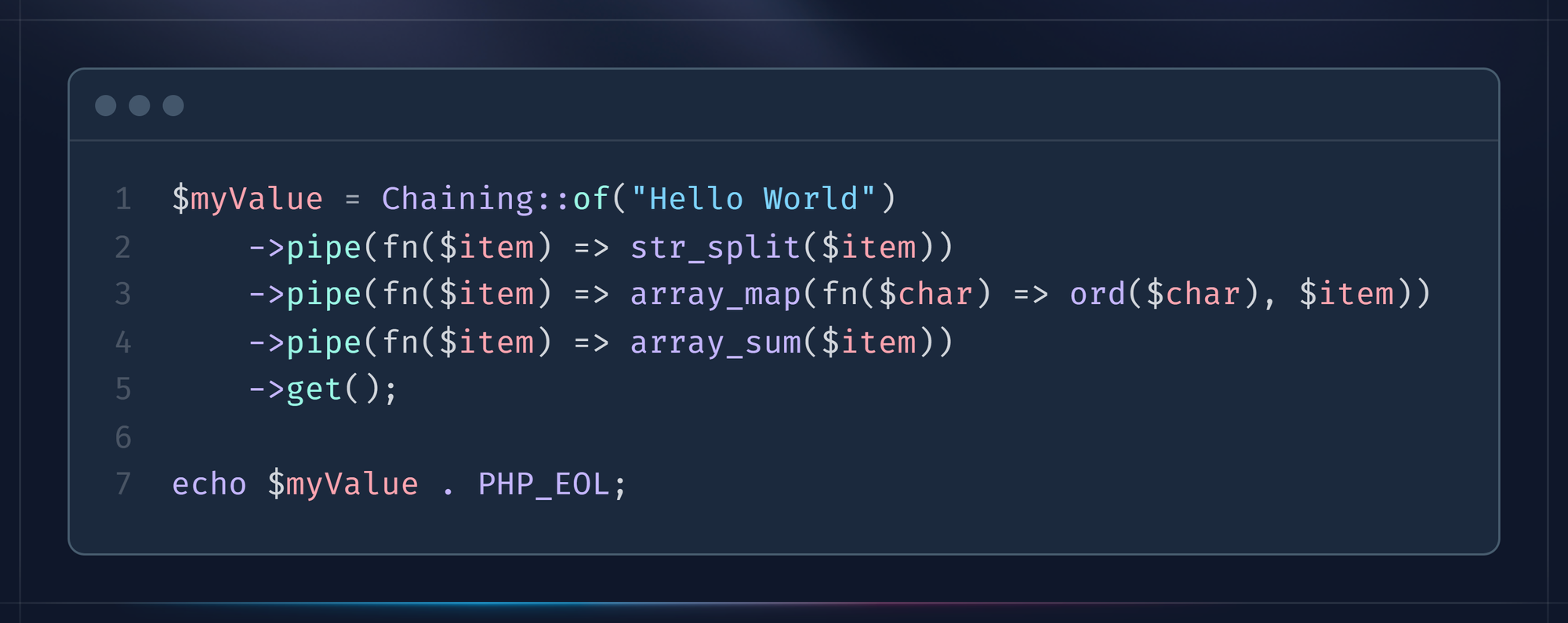This screenshot has height=623, width=1568.
Task: Click the middle window dot
Action: point(140,106)
